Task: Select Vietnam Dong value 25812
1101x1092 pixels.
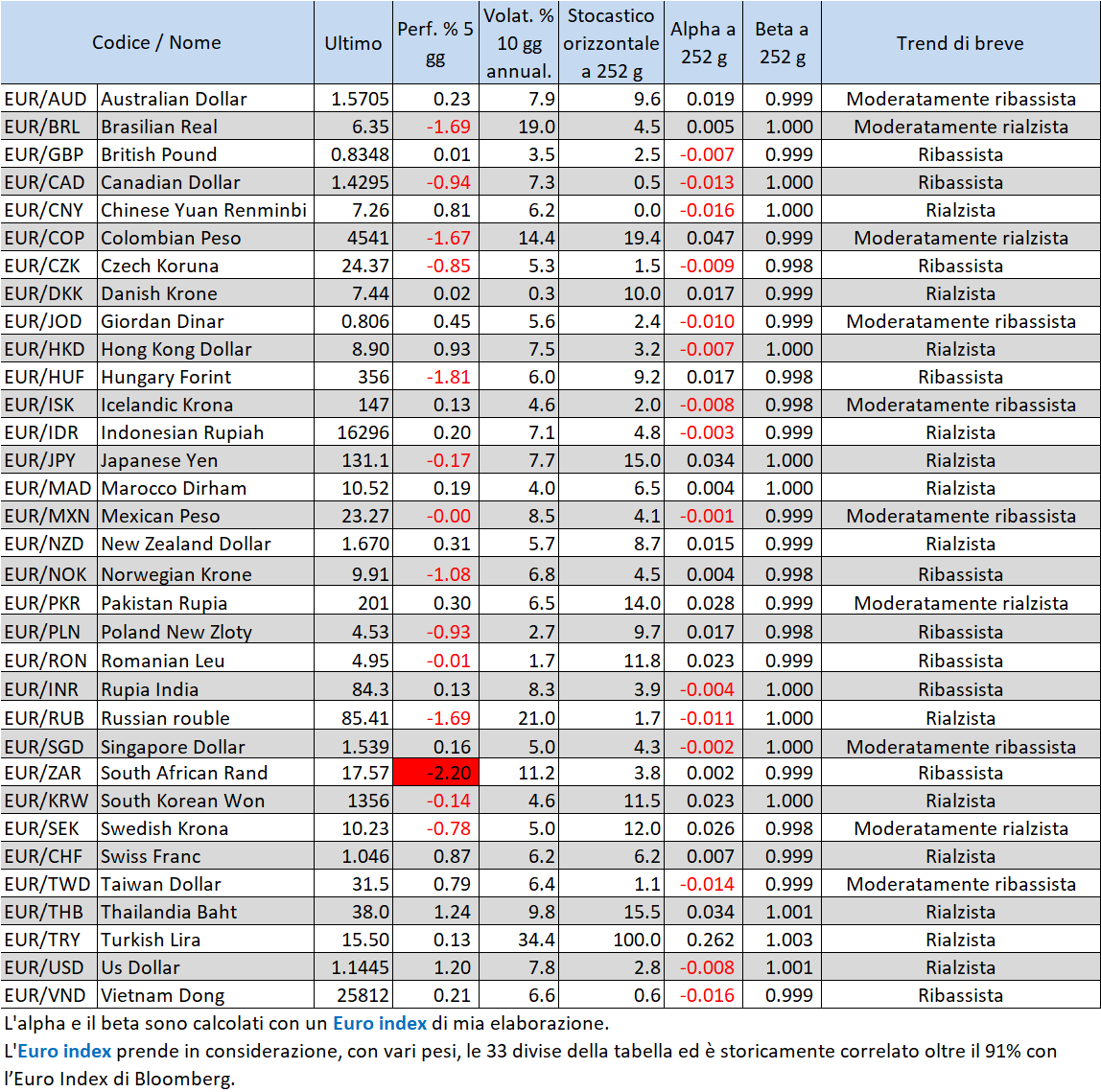Action: pos(353,995)
